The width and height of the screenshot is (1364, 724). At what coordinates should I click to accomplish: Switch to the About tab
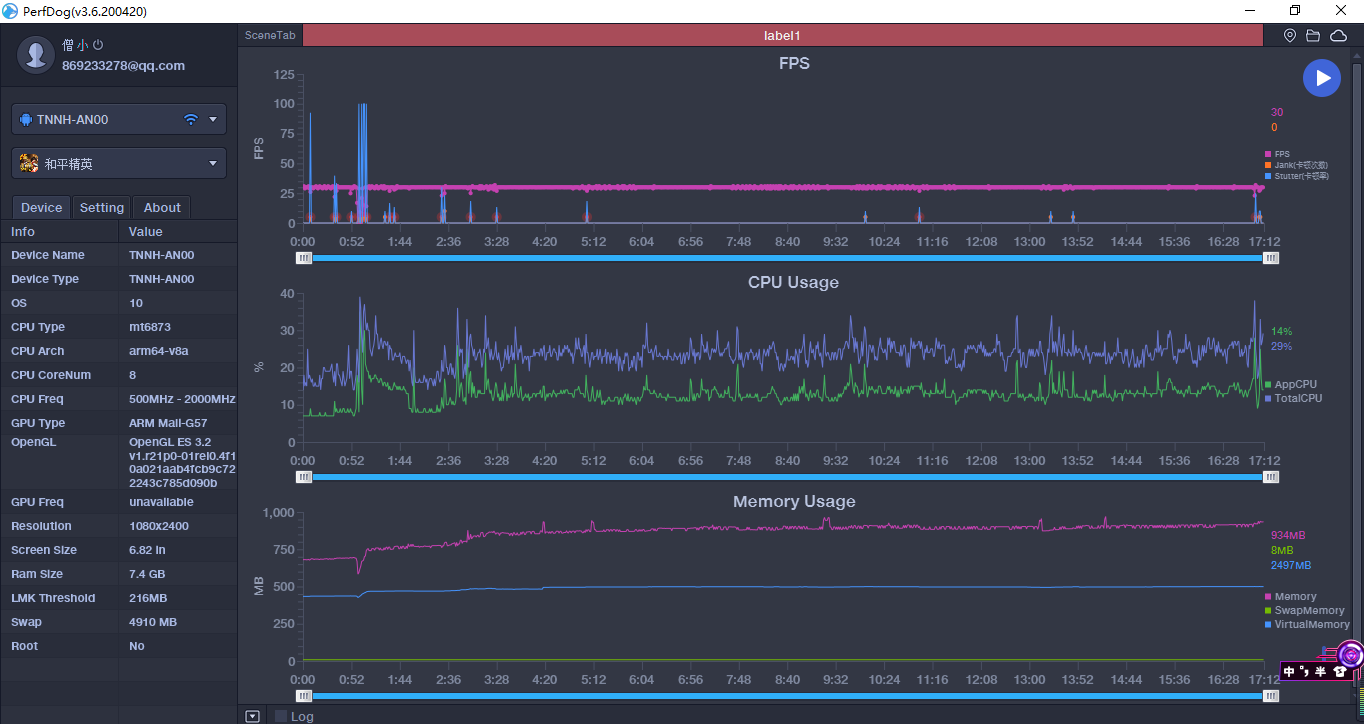pyautogui.click(x=162, y=207)
